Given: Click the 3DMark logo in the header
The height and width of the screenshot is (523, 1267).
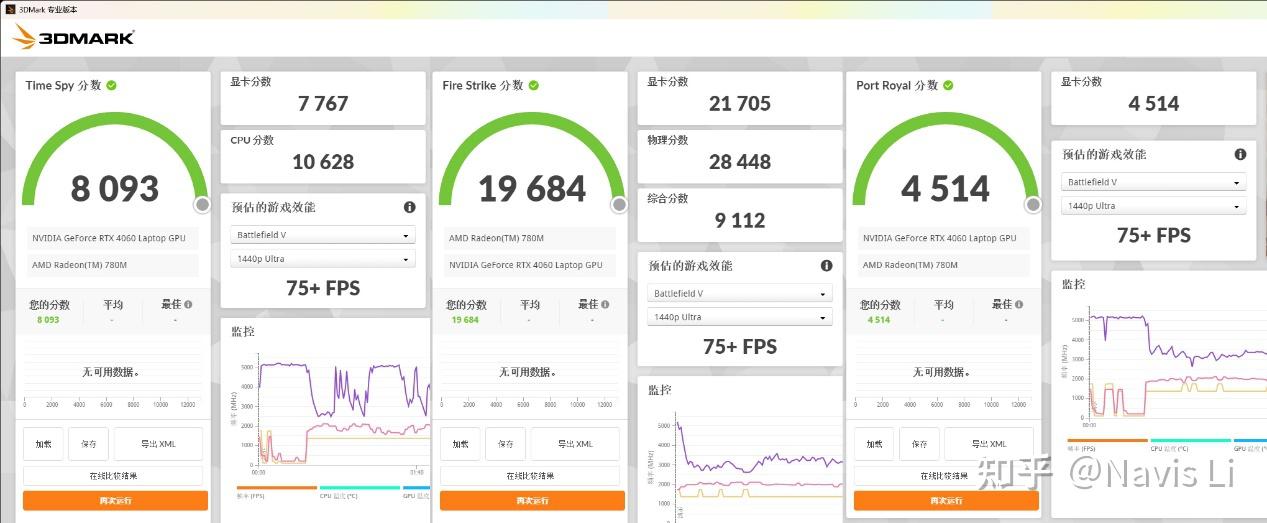Looking at the screenshot, I should coord(73,38).
